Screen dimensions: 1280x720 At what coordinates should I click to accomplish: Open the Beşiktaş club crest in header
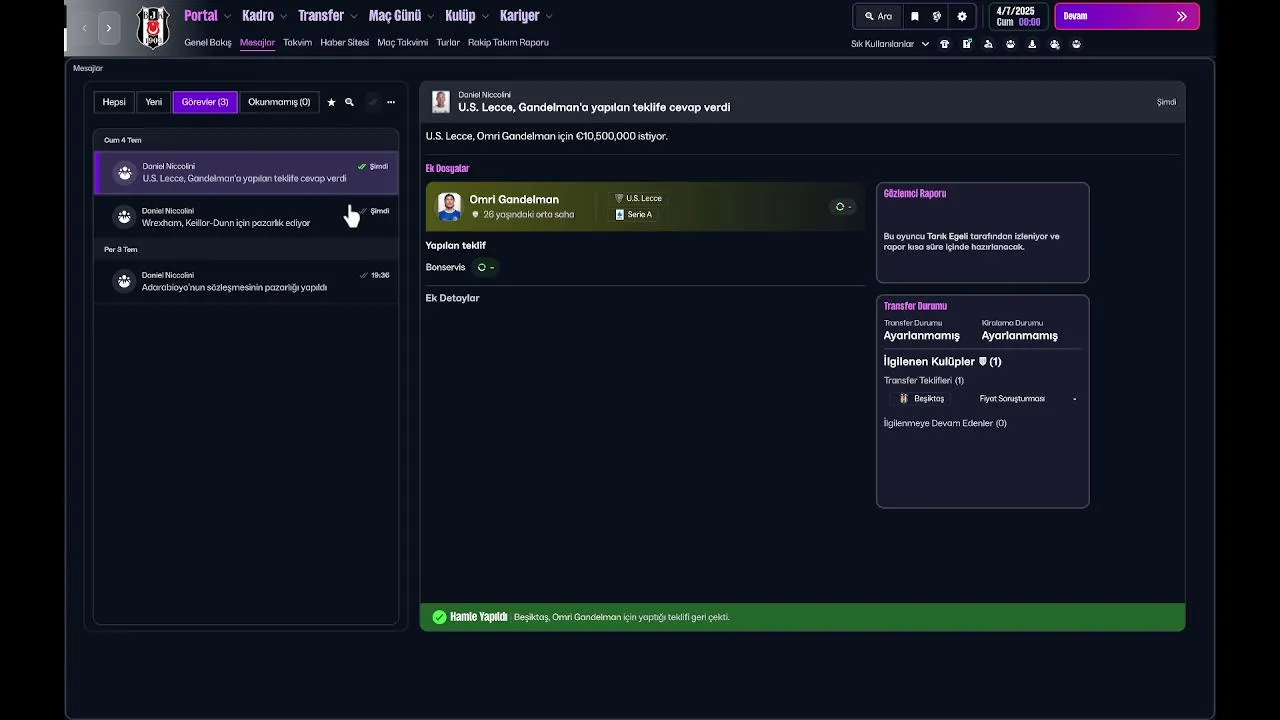tap(153, 27)
